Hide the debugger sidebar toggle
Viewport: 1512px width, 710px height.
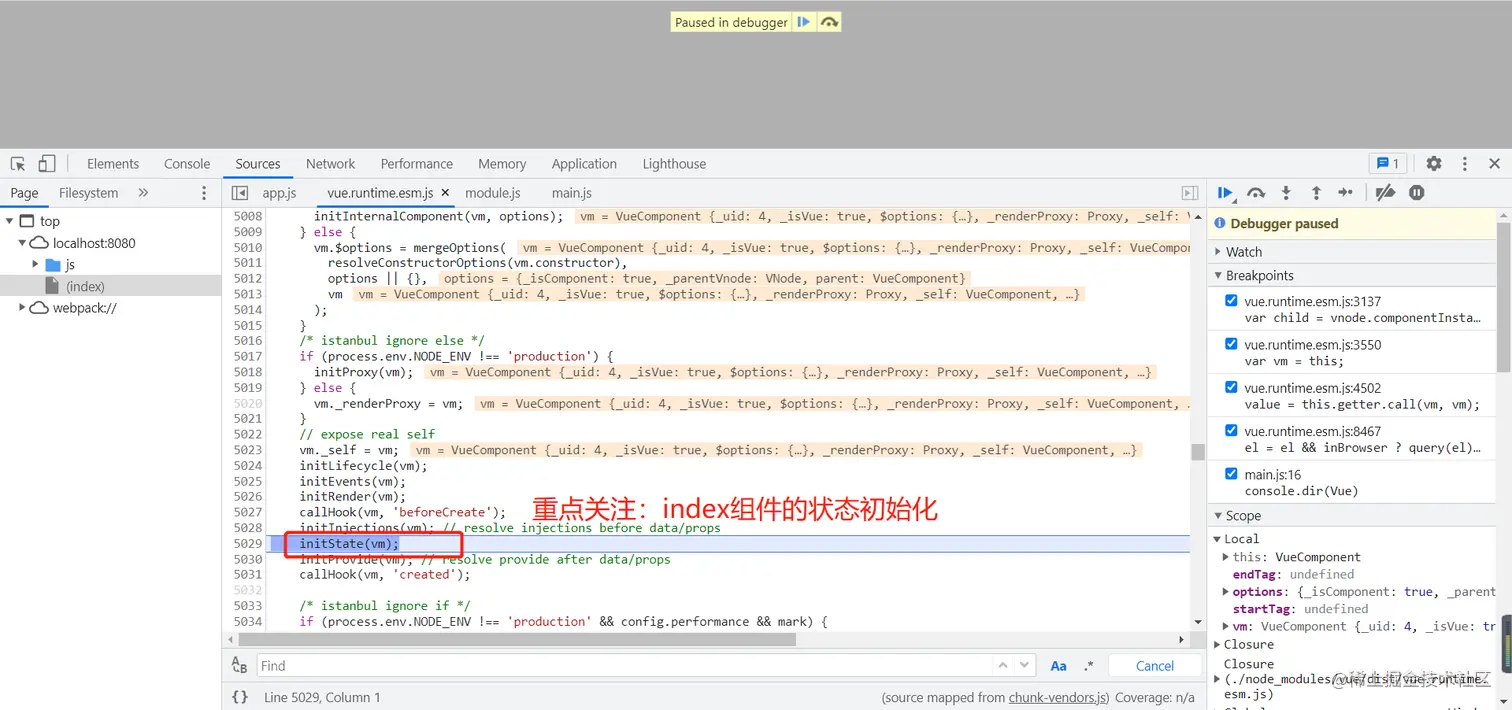1190,193
